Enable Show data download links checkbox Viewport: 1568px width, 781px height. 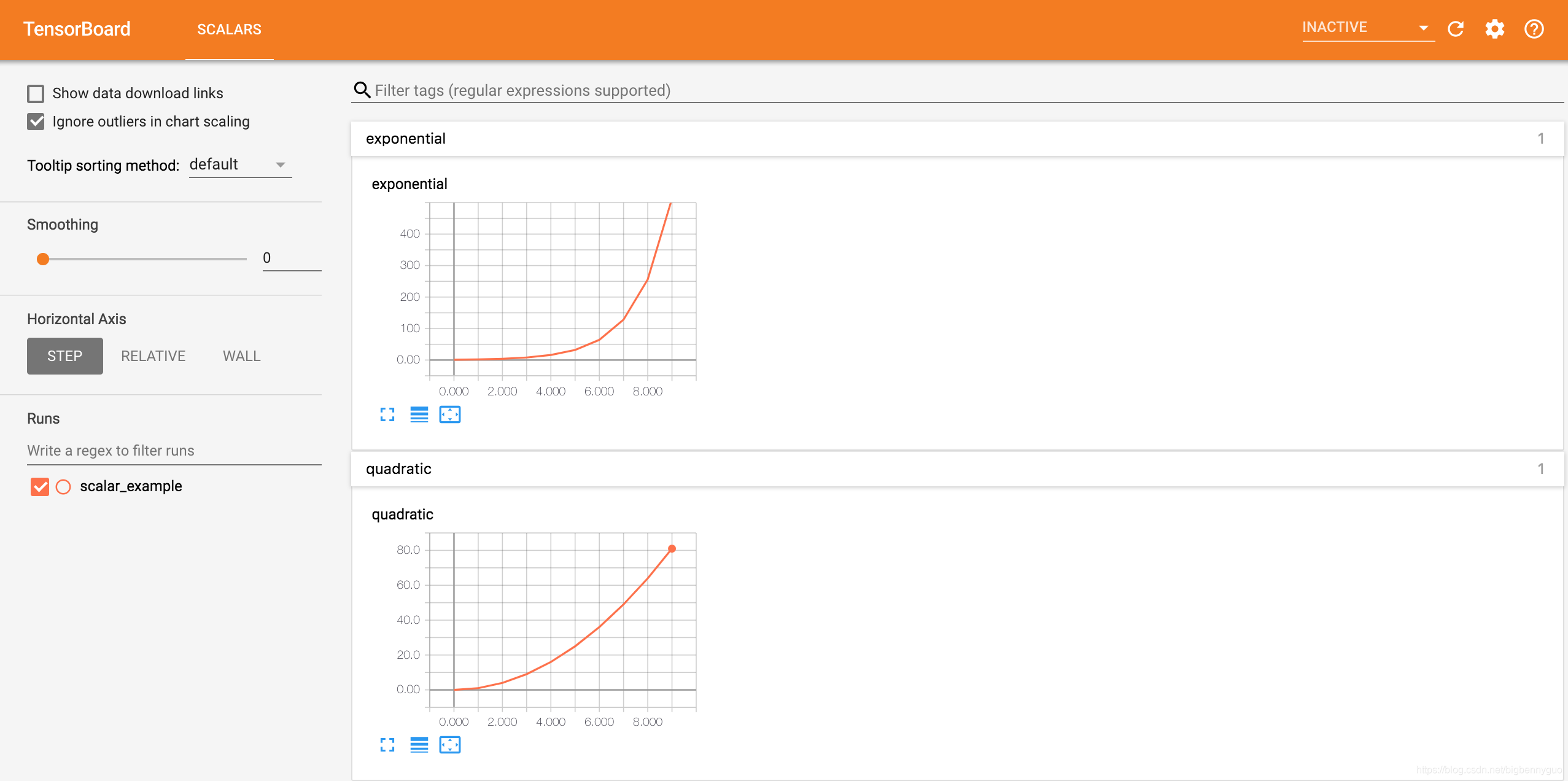pos(36,93)
